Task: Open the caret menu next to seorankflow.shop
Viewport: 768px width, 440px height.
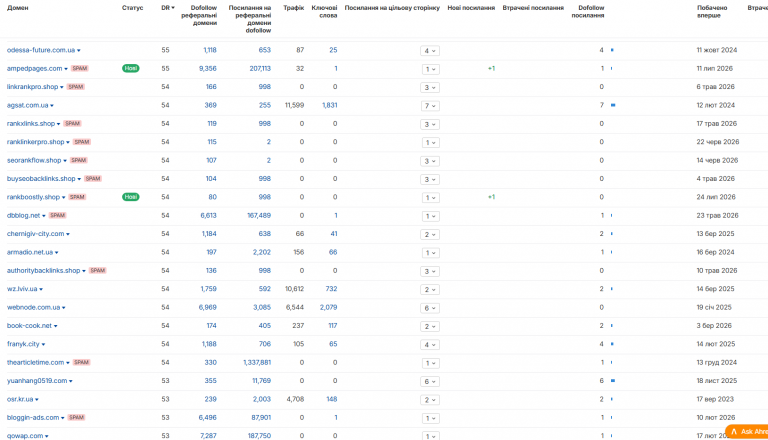Action: 65,161
